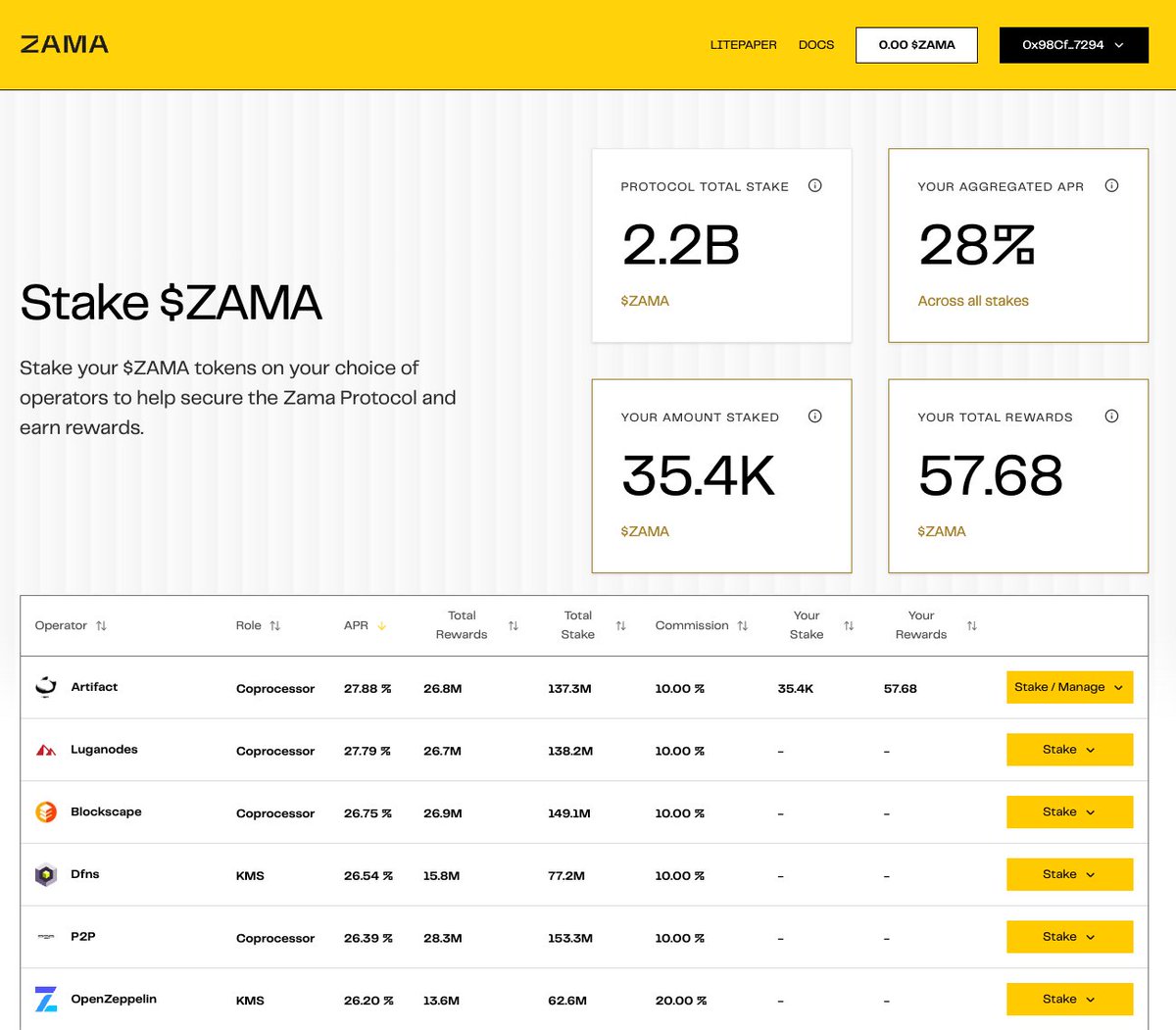Click the 28% aggregated APR figure
Screen dimensions: 1176x1030
(977, 245)
